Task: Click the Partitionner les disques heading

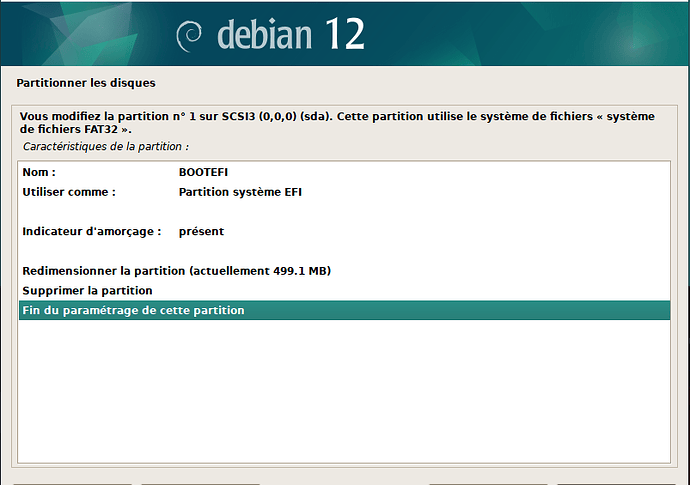Action: point(86,83)
